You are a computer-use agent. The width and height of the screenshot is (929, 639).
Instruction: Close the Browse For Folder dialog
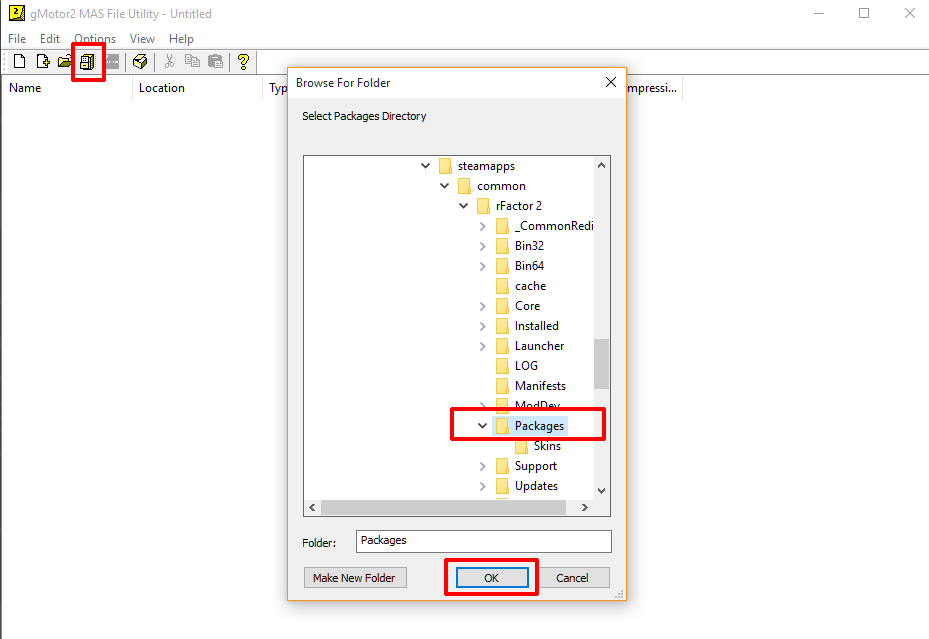(x=611, y=82)
